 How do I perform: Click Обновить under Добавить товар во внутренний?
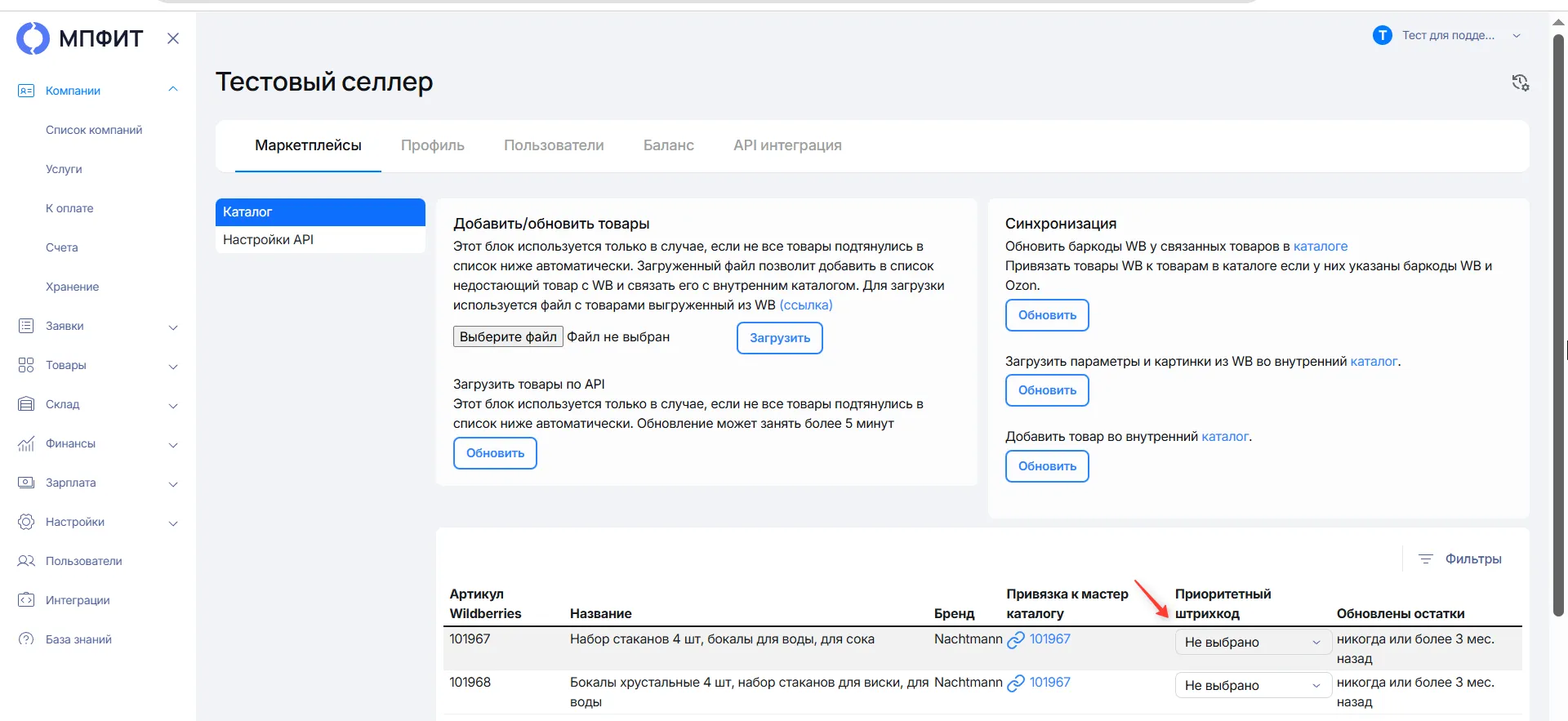(x=1047, y=466)
